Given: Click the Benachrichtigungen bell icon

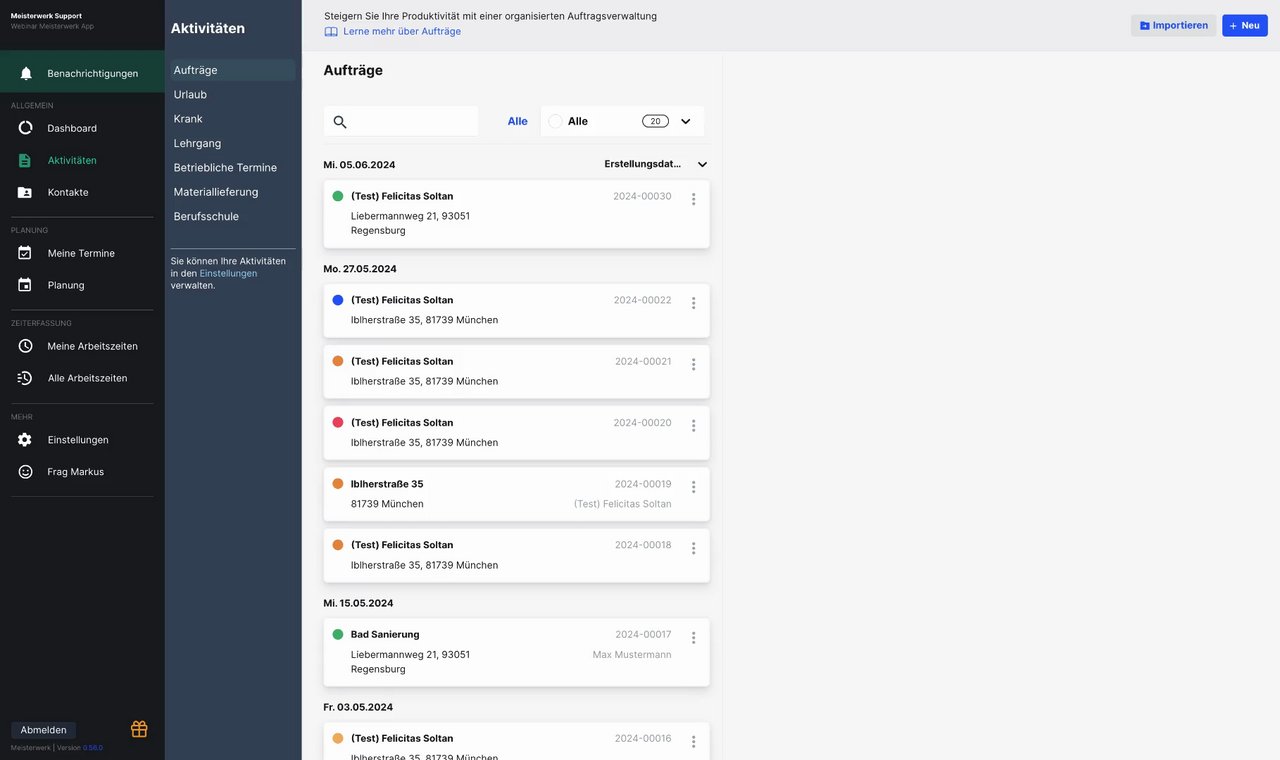Looking at the screenshot, I should (x=26, y=73).
